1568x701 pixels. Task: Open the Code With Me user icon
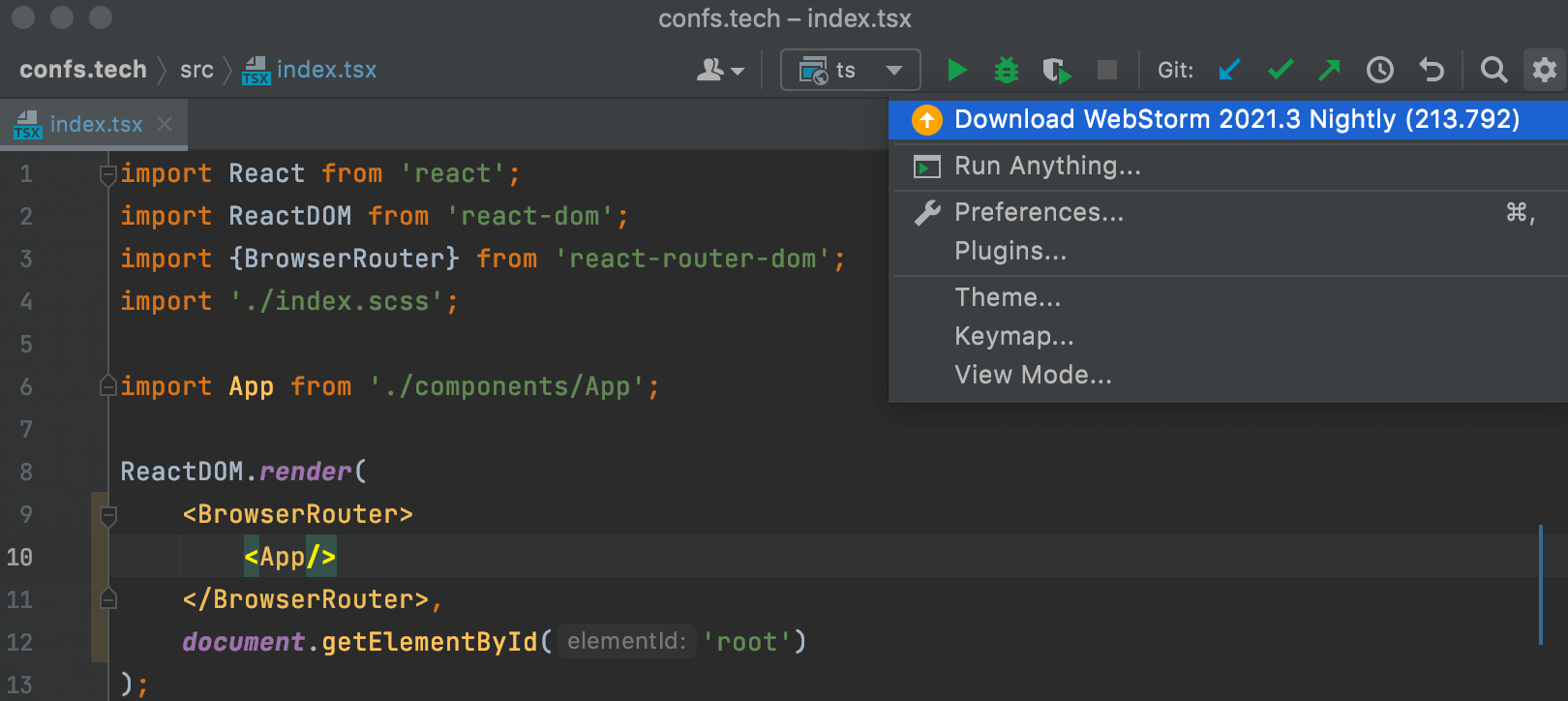click(720, 70)
